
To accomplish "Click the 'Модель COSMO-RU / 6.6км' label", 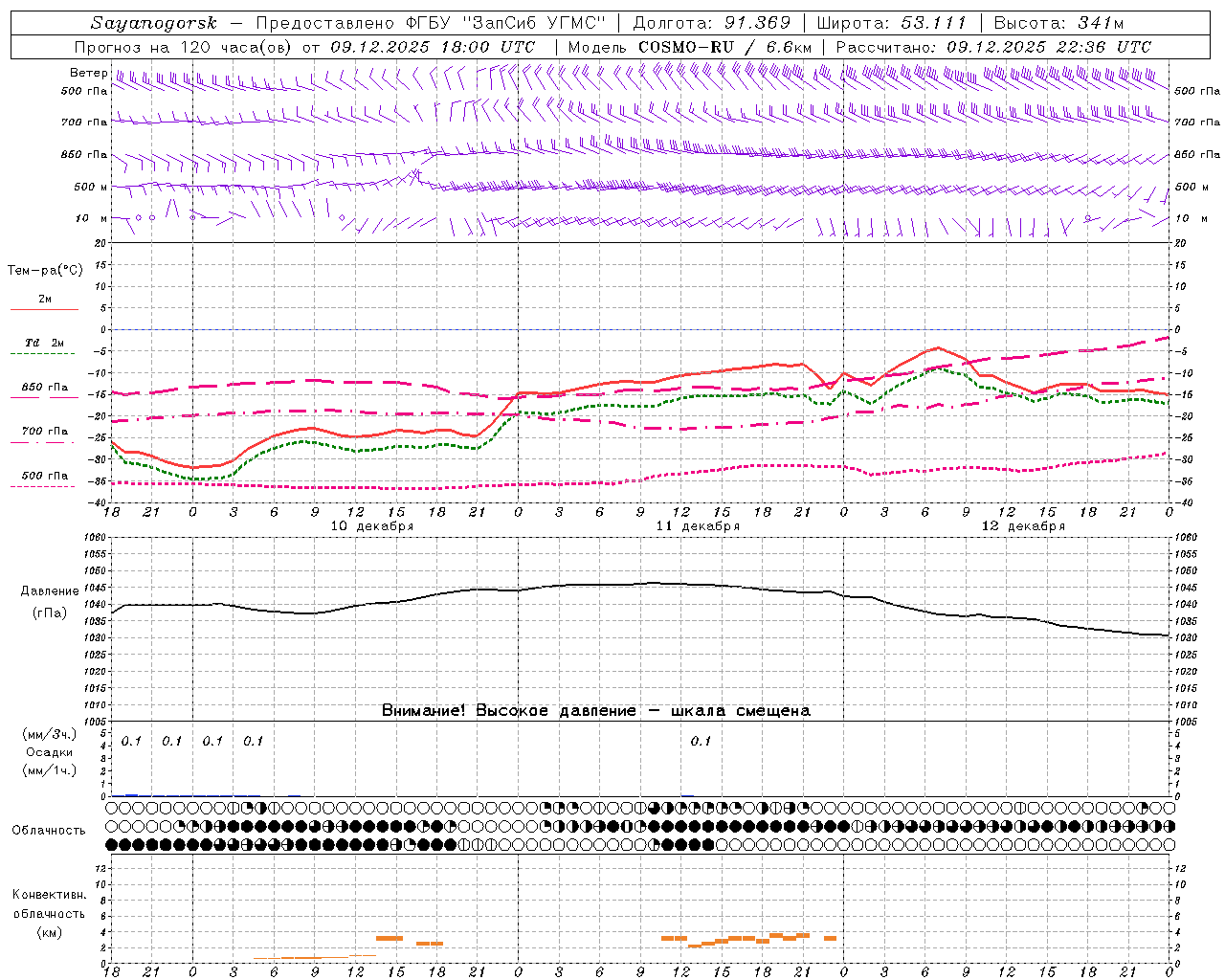I will [689, 47].
